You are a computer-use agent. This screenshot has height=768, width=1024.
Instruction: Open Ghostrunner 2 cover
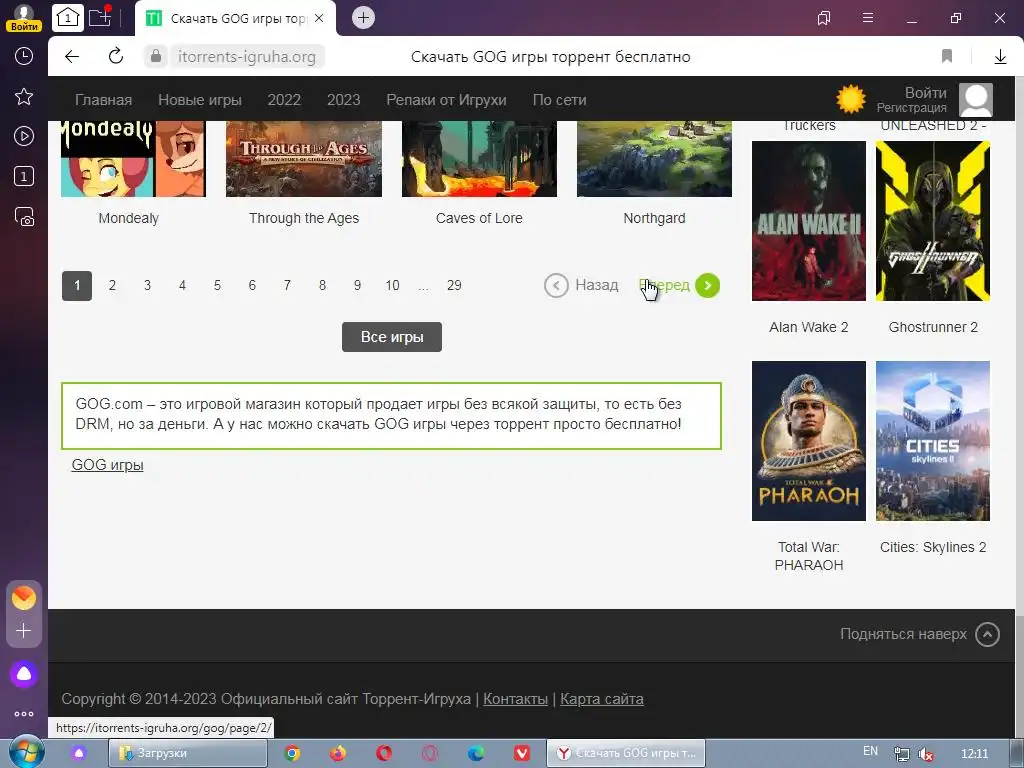pyautogui.click(x=933, y=221)
